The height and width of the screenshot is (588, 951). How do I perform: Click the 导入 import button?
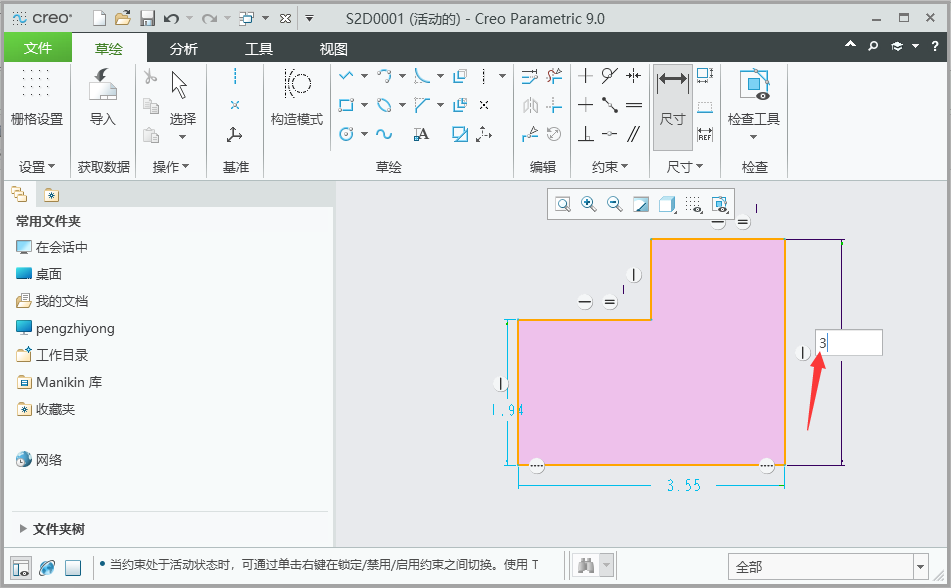[x=102, y=97]
